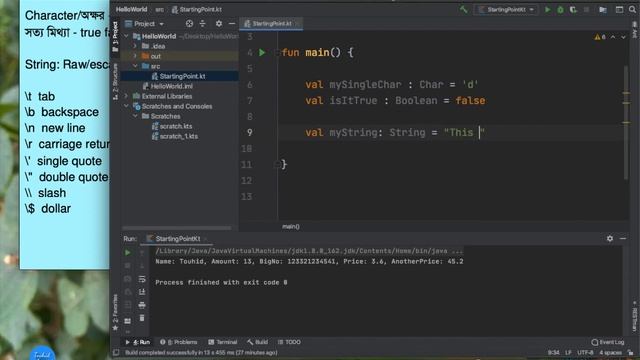Collapse the src folder

tap(136, 66)
